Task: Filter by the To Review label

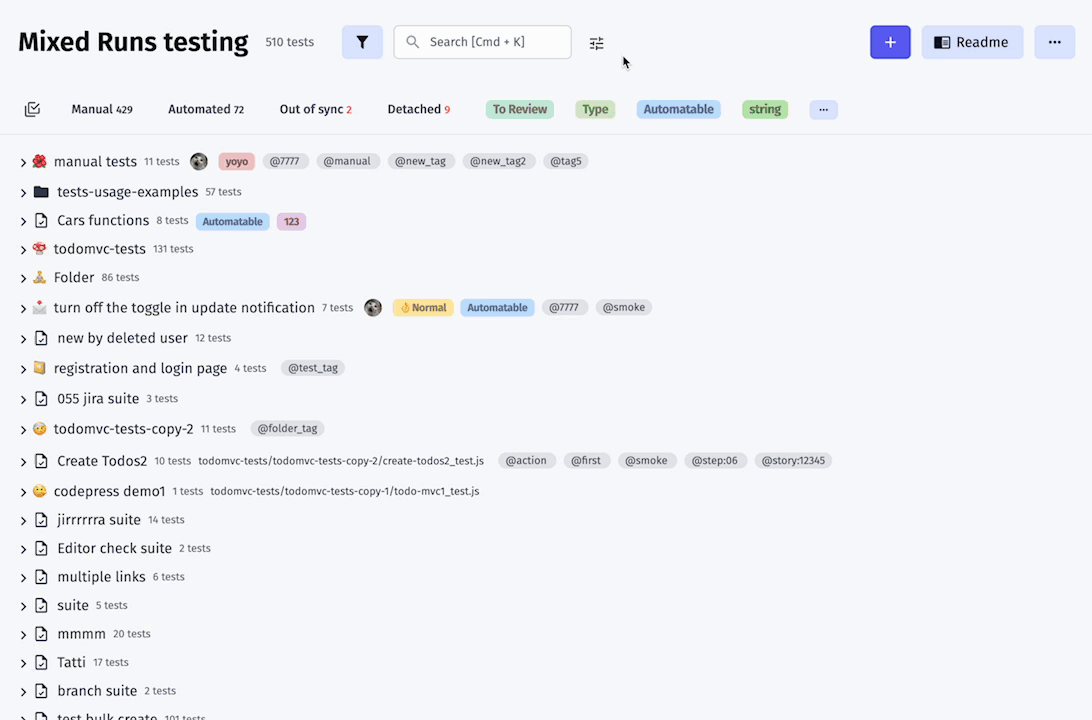Action: (x=520, y=109)
